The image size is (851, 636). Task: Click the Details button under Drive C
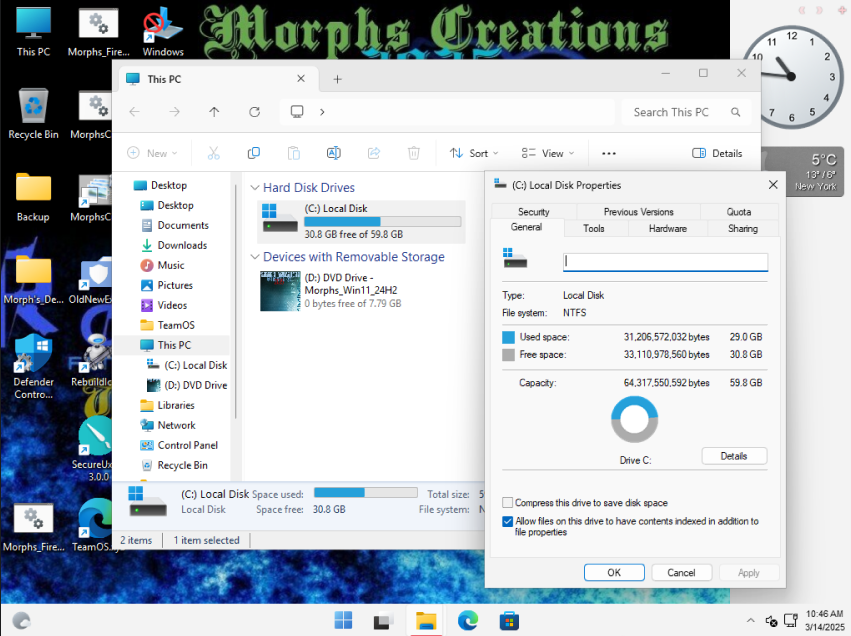[x=734, y=456]
